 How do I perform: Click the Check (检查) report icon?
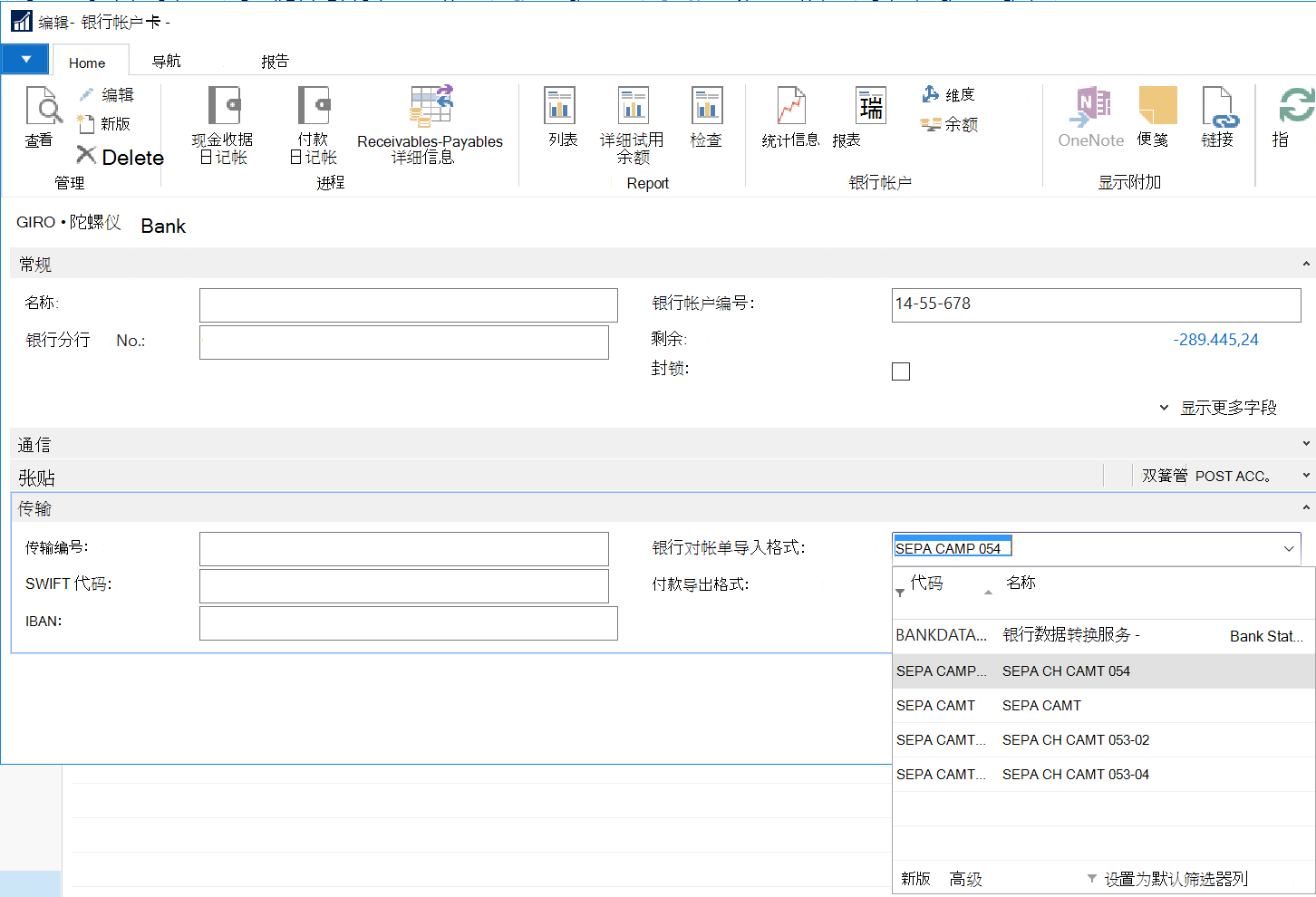tap(706, 106)
